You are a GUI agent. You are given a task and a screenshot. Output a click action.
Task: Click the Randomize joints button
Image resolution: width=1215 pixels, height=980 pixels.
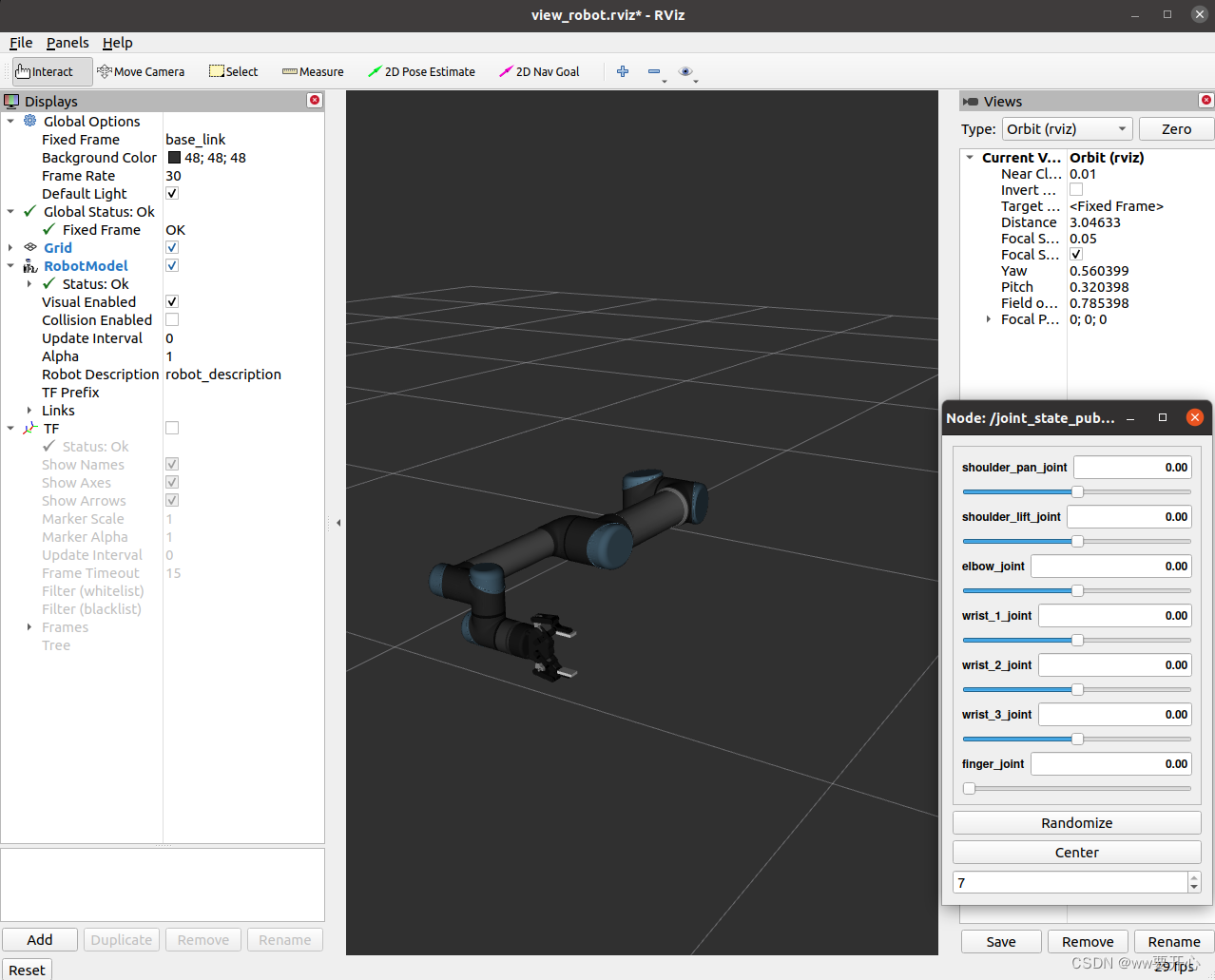(x=1077, y=823)
